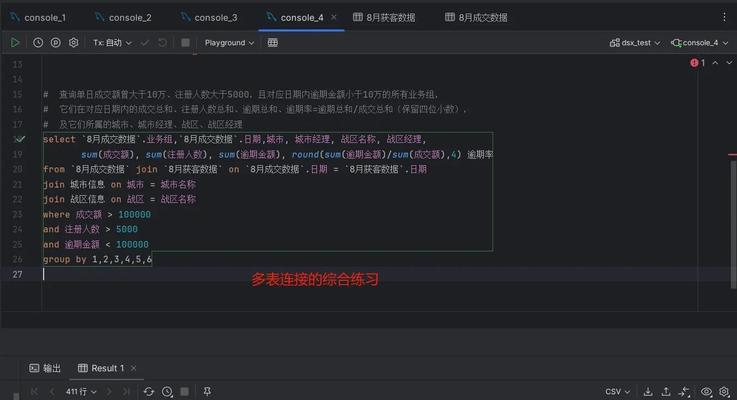The image size is (737, 400).
Task: Click the auto-refresh clock icon in results toolbar
Action: click(167, 392)
